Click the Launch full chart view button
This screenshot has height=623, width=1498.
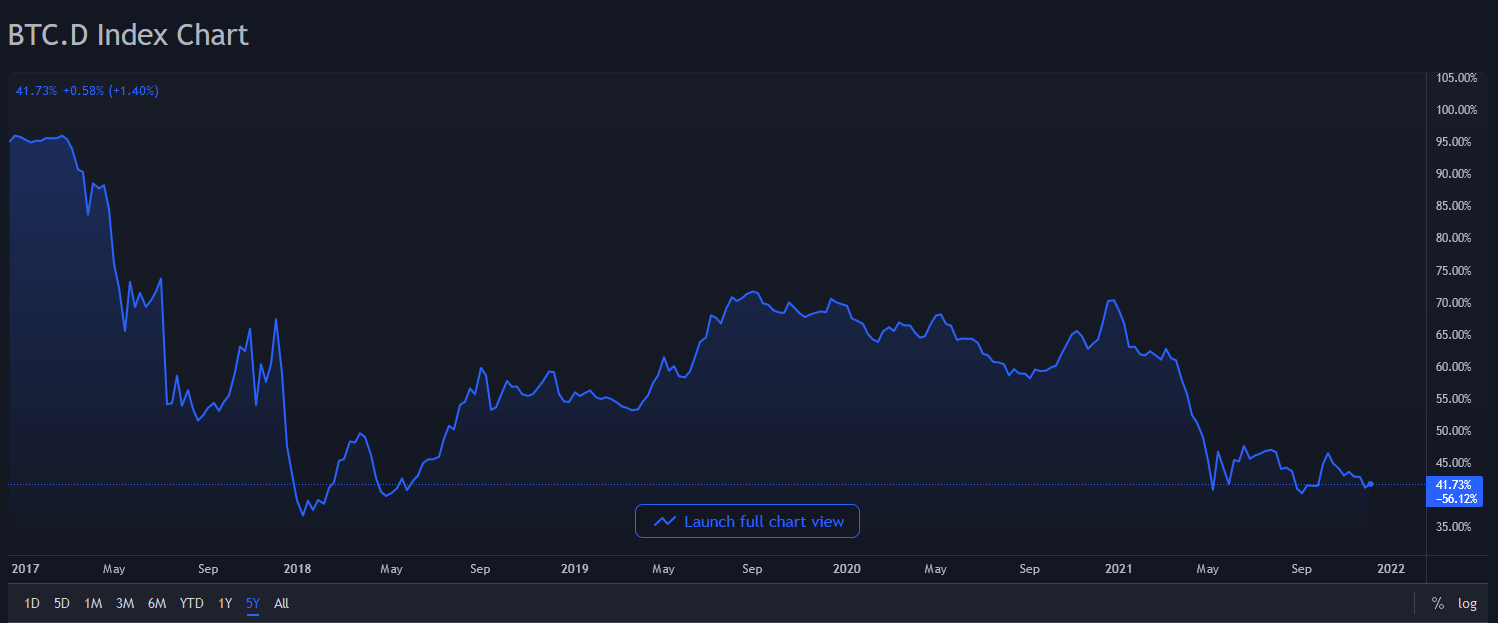tap(747, 521)
